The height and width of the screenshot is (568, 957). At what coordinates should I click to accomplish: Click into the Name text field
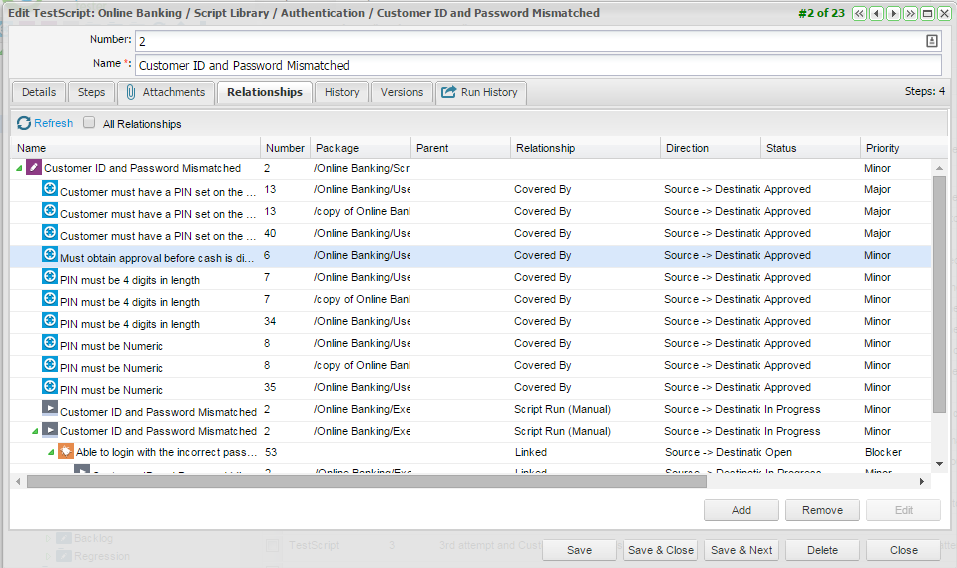(x=537, y=65)
